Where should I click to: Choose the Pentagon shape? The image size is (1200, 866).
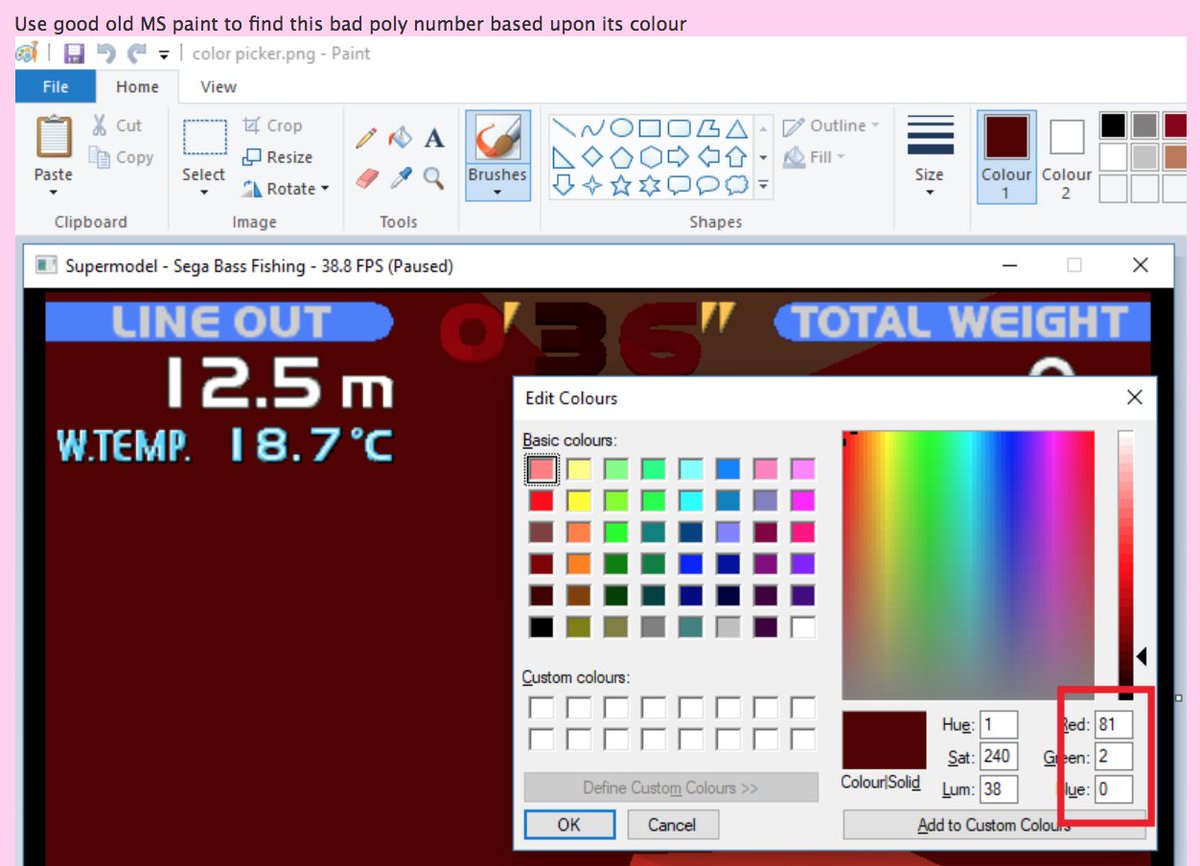[621, 157]
